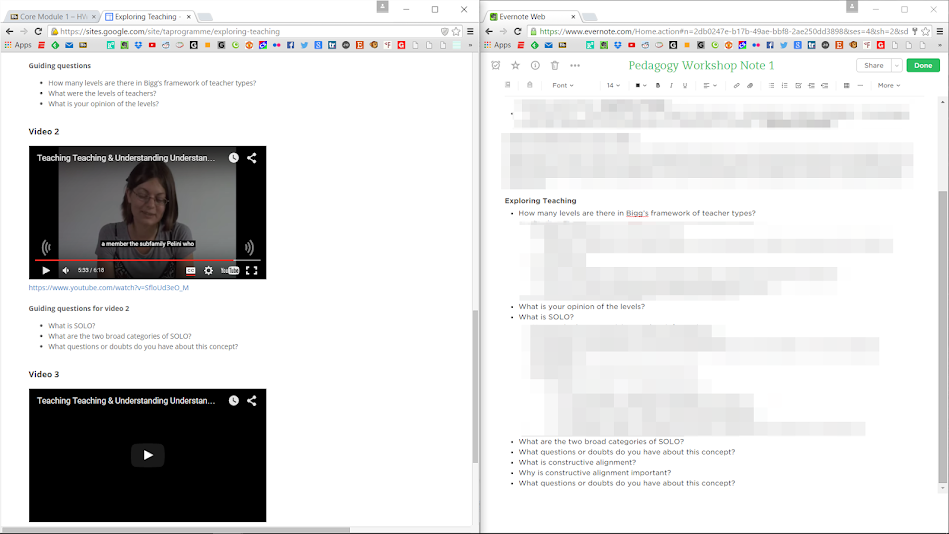Viewport: 949px width, 534px height.
Task: Open the text alignment dropdown
Action: pyautogui.click(x=709, y=85)
